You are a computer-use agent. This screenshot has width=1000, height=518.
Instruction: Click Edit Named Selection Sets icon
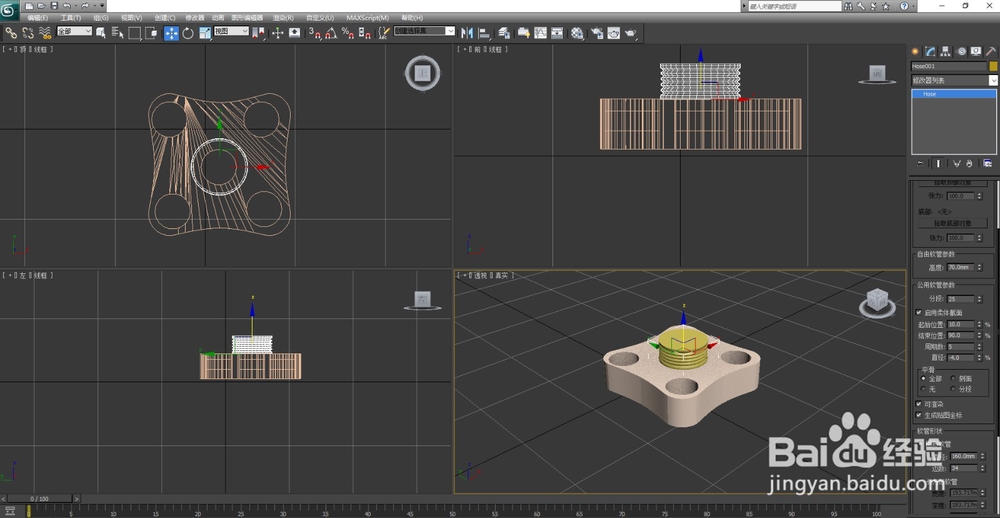click(384, 33)
